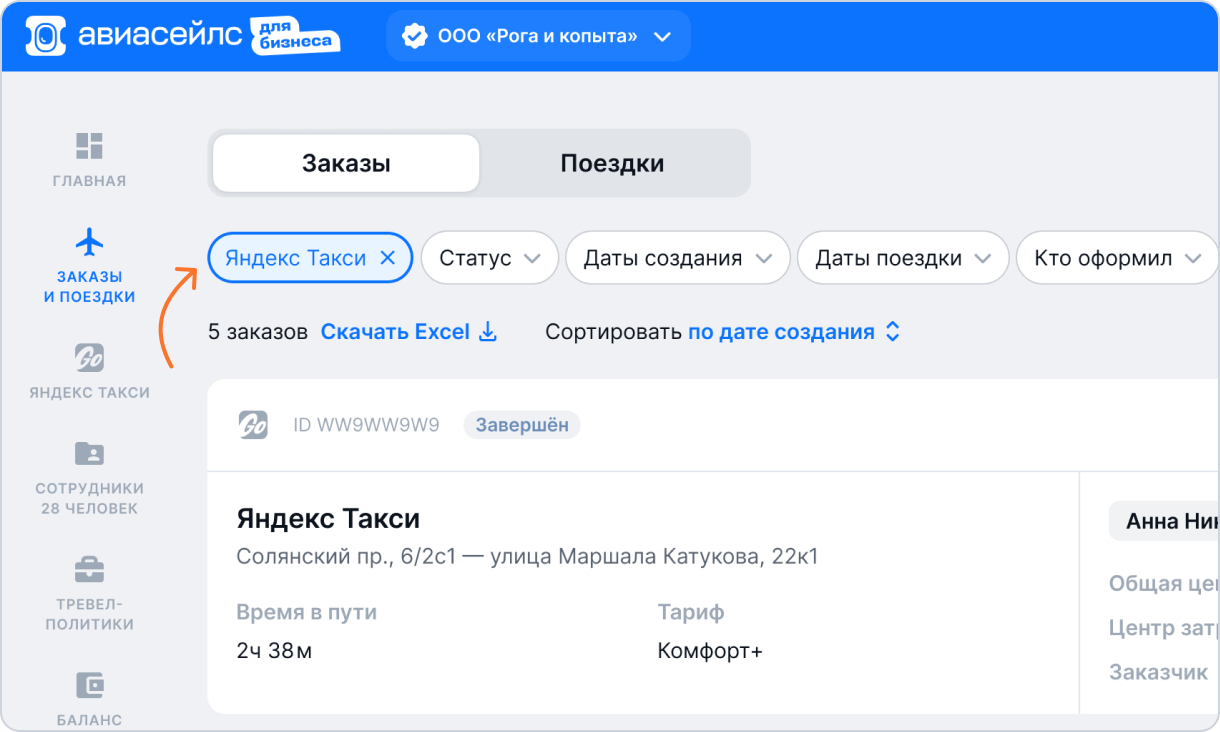Open the Баланс wallet icon

[90, 686]
